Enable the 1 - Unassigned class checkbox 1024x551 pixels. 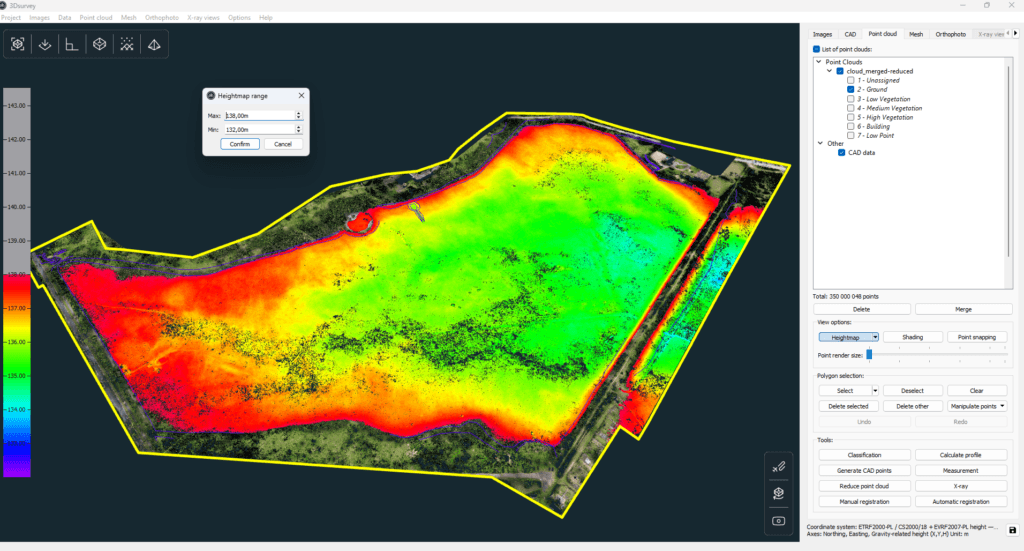[x=850, y=80]
